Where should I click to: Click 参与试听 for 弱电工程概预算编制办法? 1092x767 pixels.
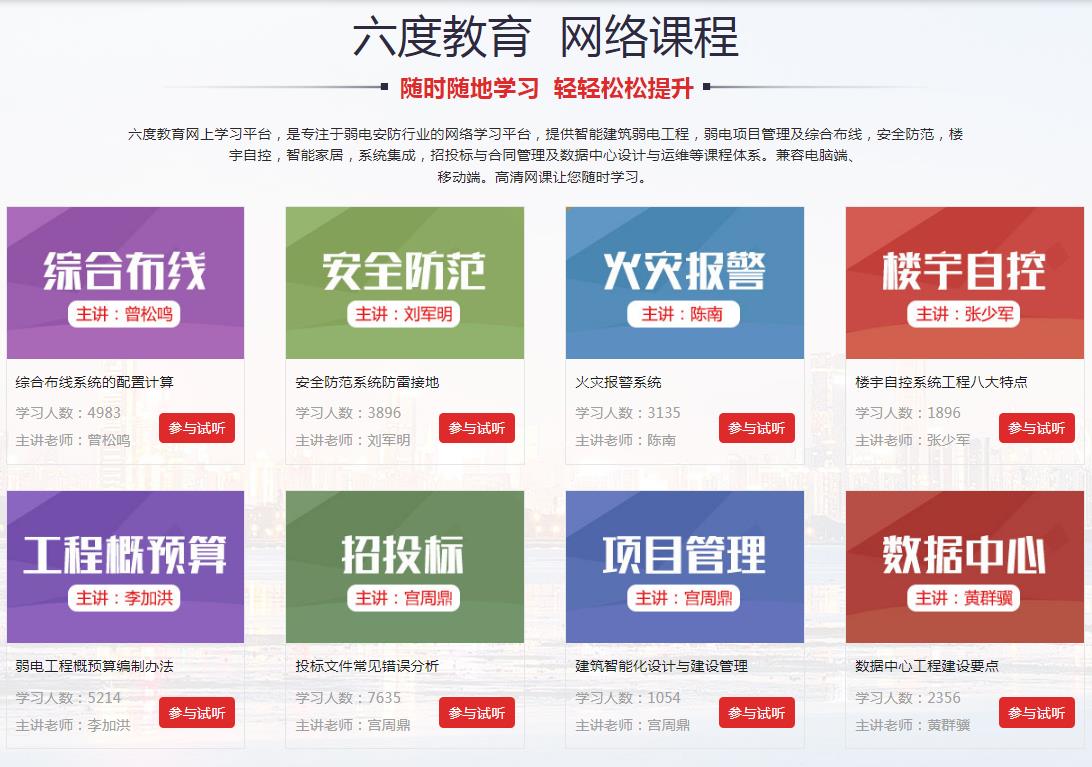point(197,713)
